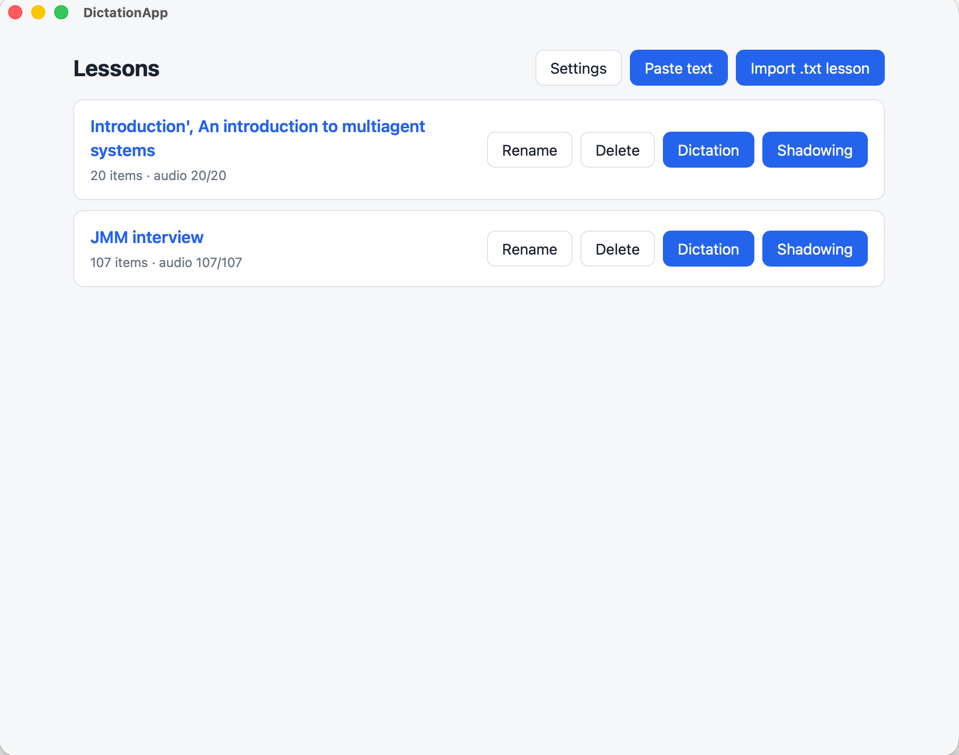Select the '107 items · audio 107/107' text

[x=166, y=262]
